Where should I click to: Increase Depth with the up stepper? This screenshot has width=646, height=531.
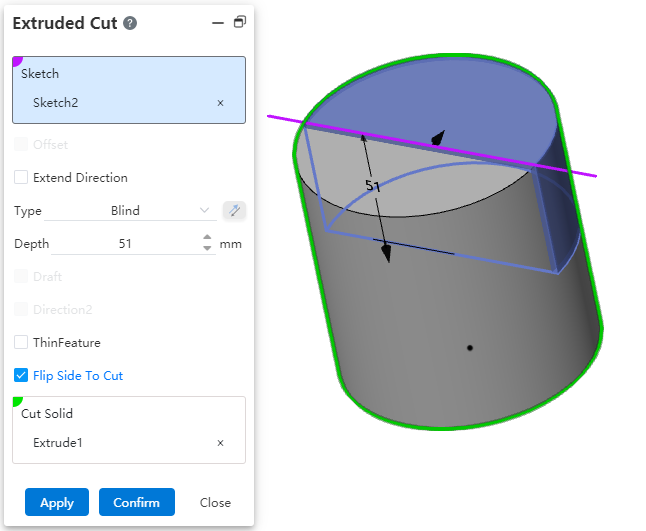[207, 238]
